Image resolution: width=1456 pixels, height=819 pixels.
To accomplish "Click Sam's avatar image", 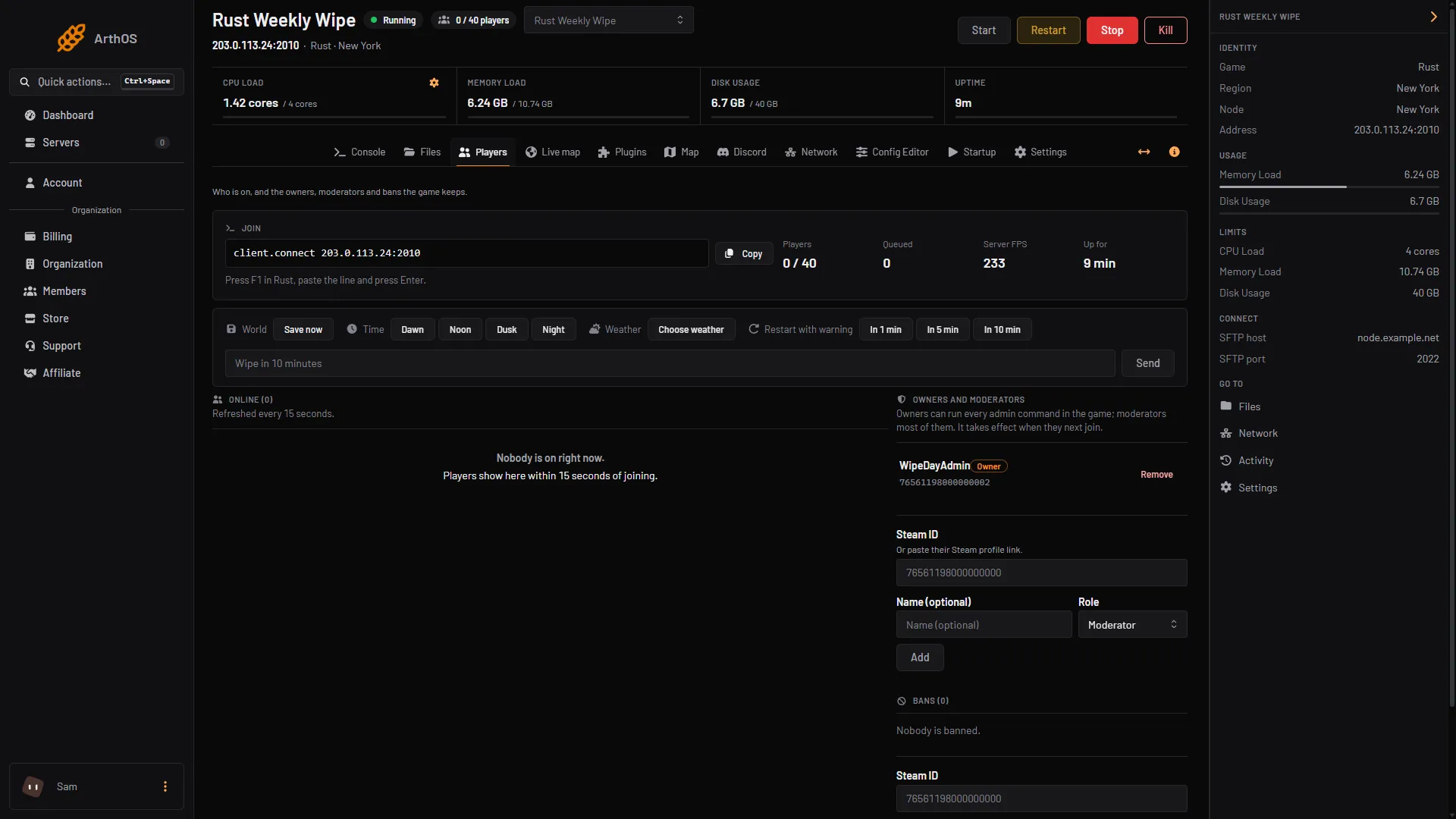I will pyautogui.click(x=33, y=786).
